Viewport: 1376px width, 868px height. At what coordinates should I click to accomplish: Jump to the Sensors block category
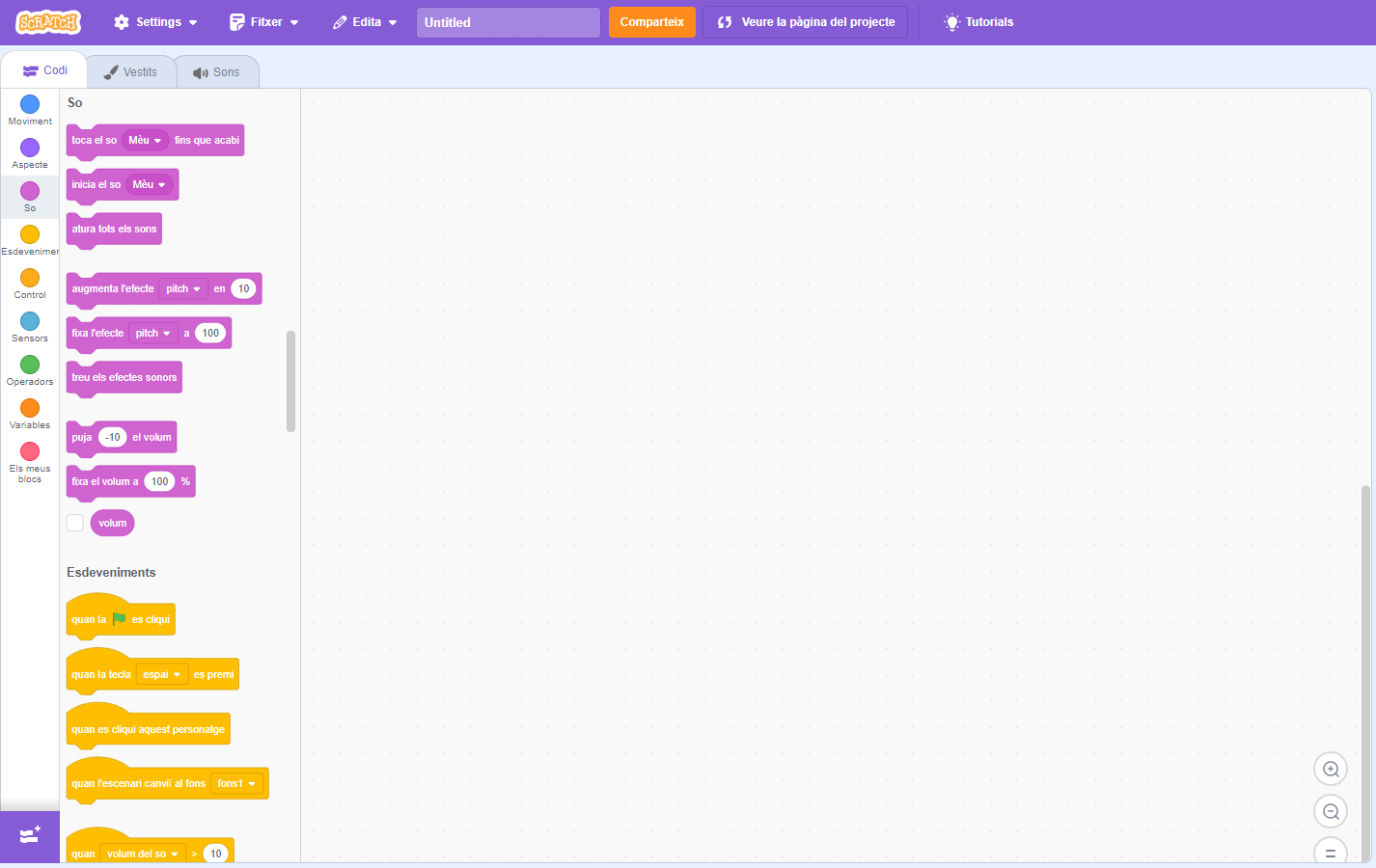[x=30, y=327]
